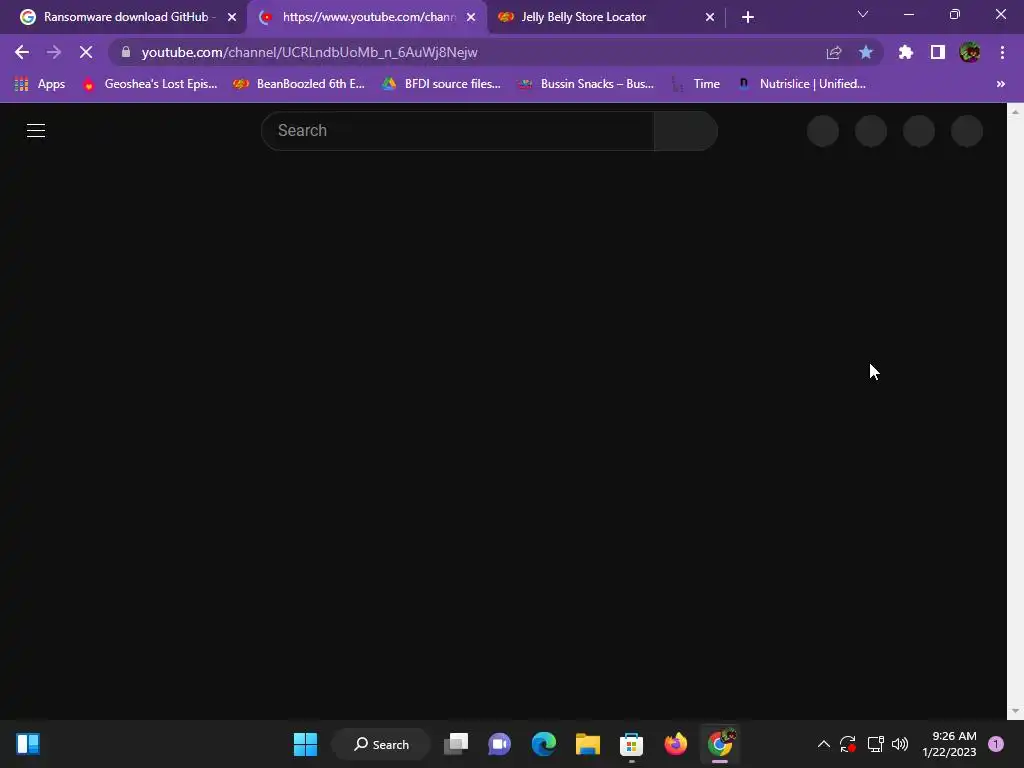
Task: Go forward with the forward arrow
Action: (54, 52)
